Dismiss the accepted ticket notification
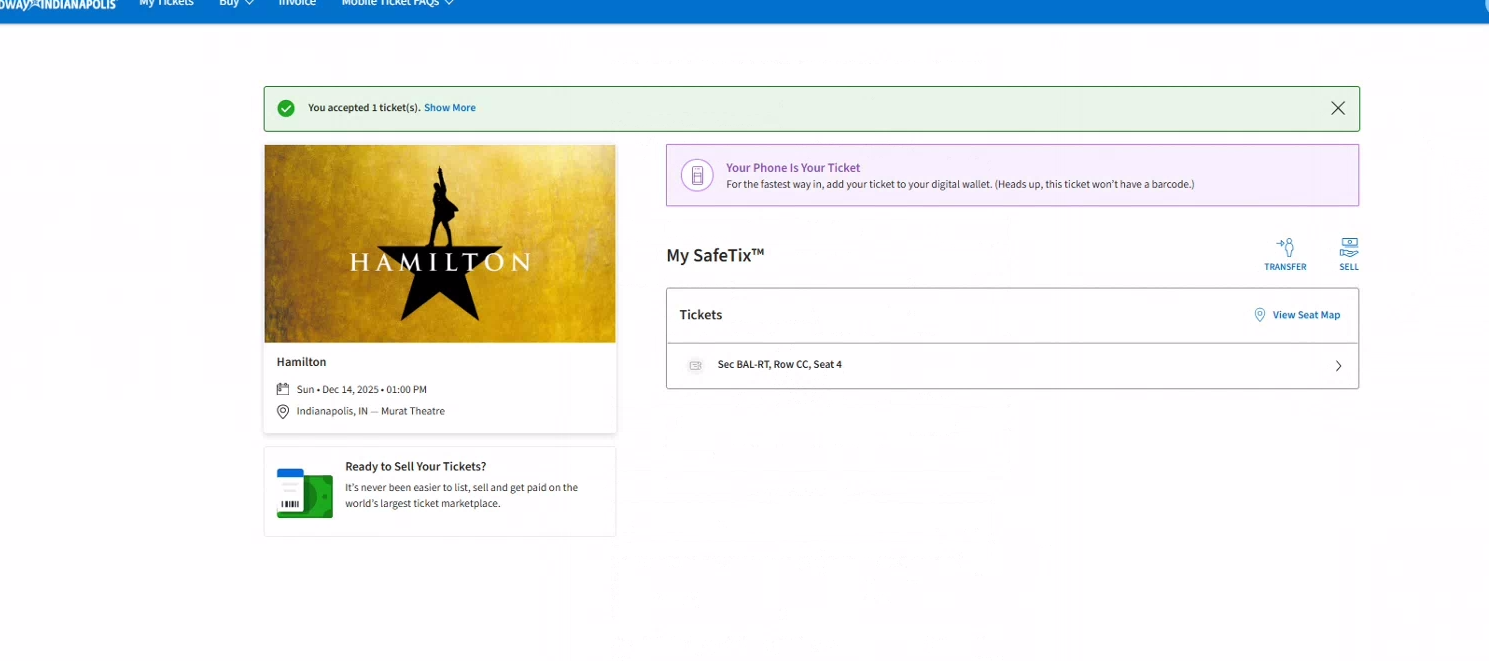 (x=1338, y=108)
